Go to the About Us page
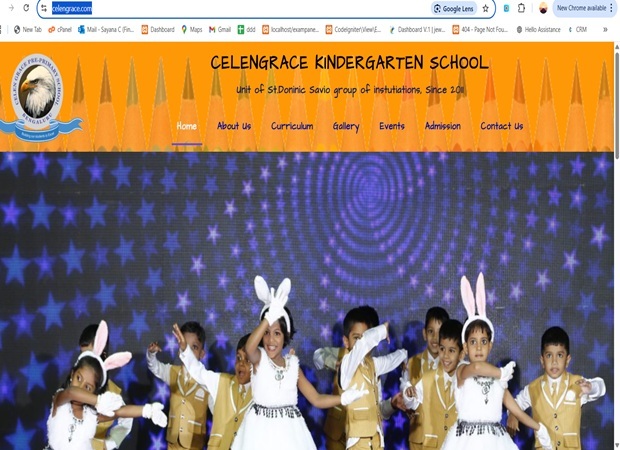Screen dimensions: 620x450 point(234,126)
